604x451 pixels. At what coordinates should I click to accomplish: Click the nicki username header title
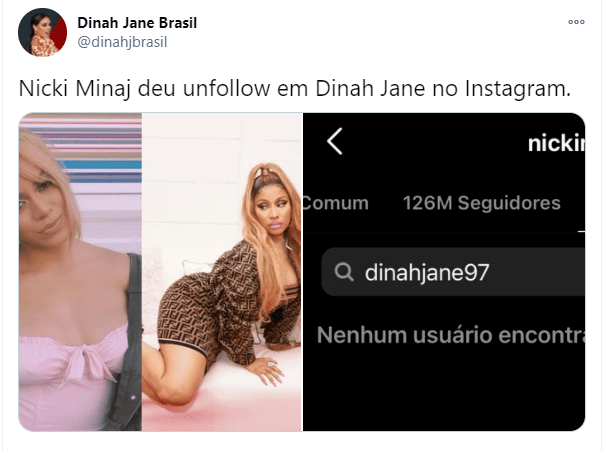point(556,143)
